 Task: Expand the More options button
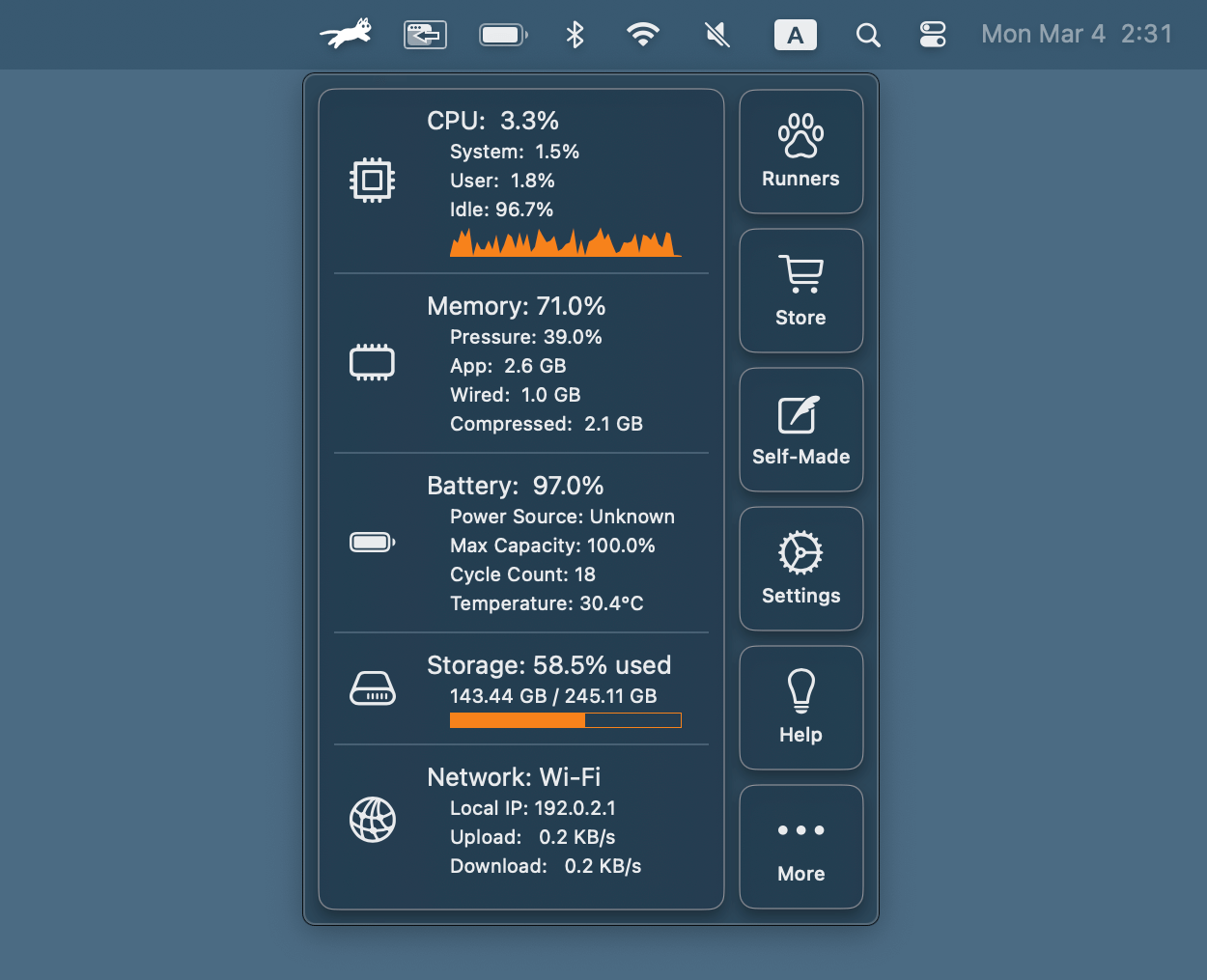point(800,847)
